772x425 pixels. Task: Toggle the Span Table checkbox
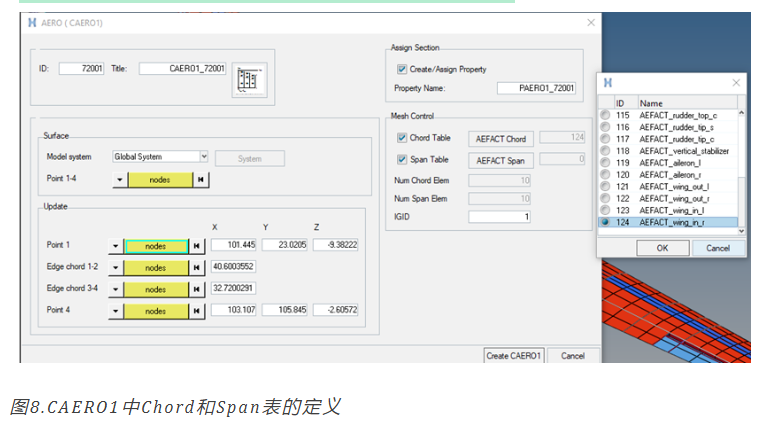pos(402,160)
